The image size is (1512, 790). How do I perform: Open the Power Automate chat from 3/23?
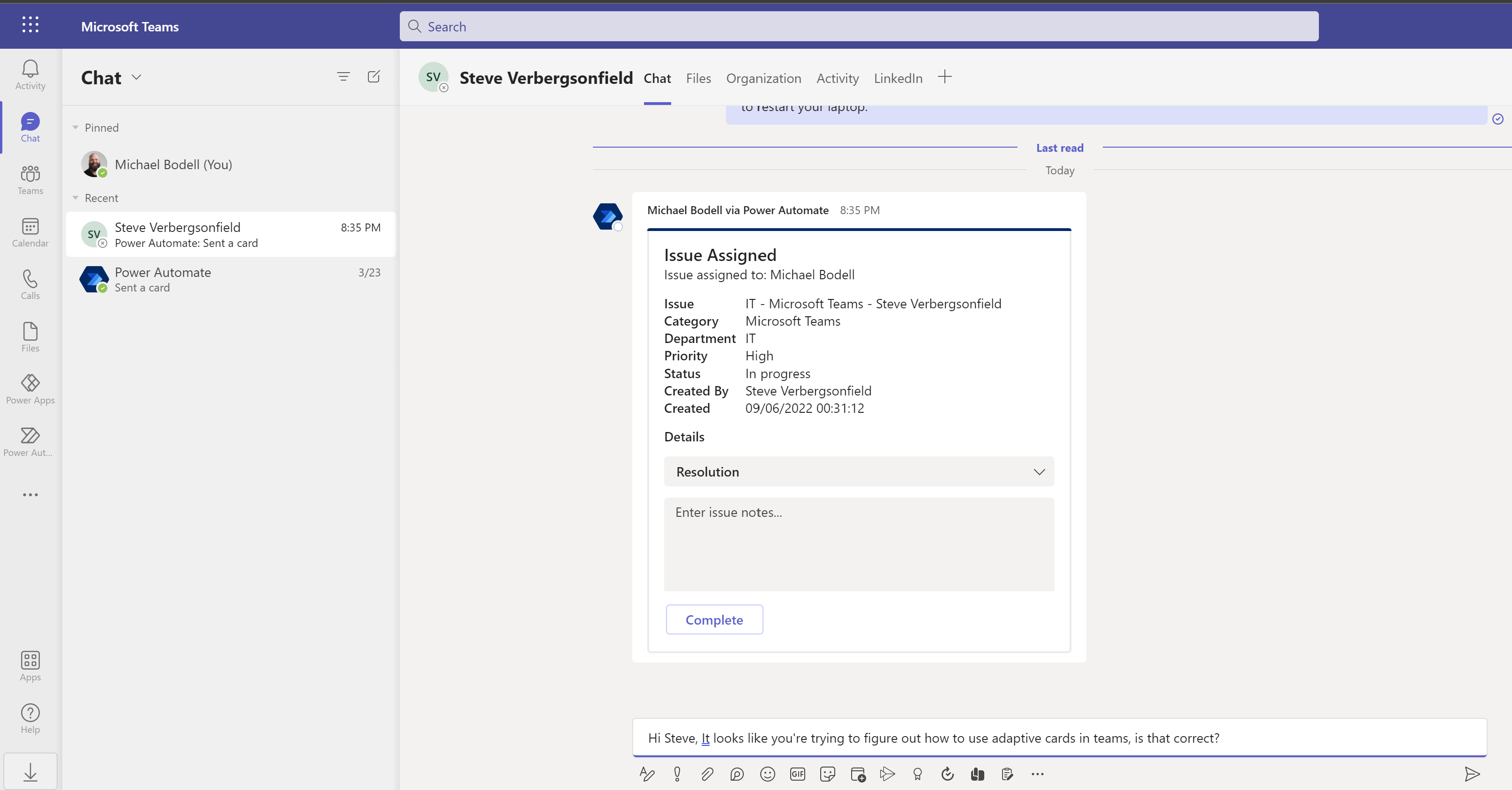click(x=231, y=279)
